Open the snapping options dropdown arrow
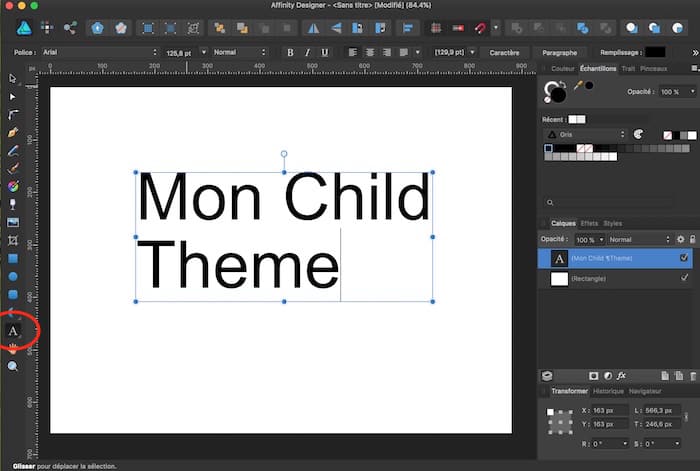 [496, 28]
